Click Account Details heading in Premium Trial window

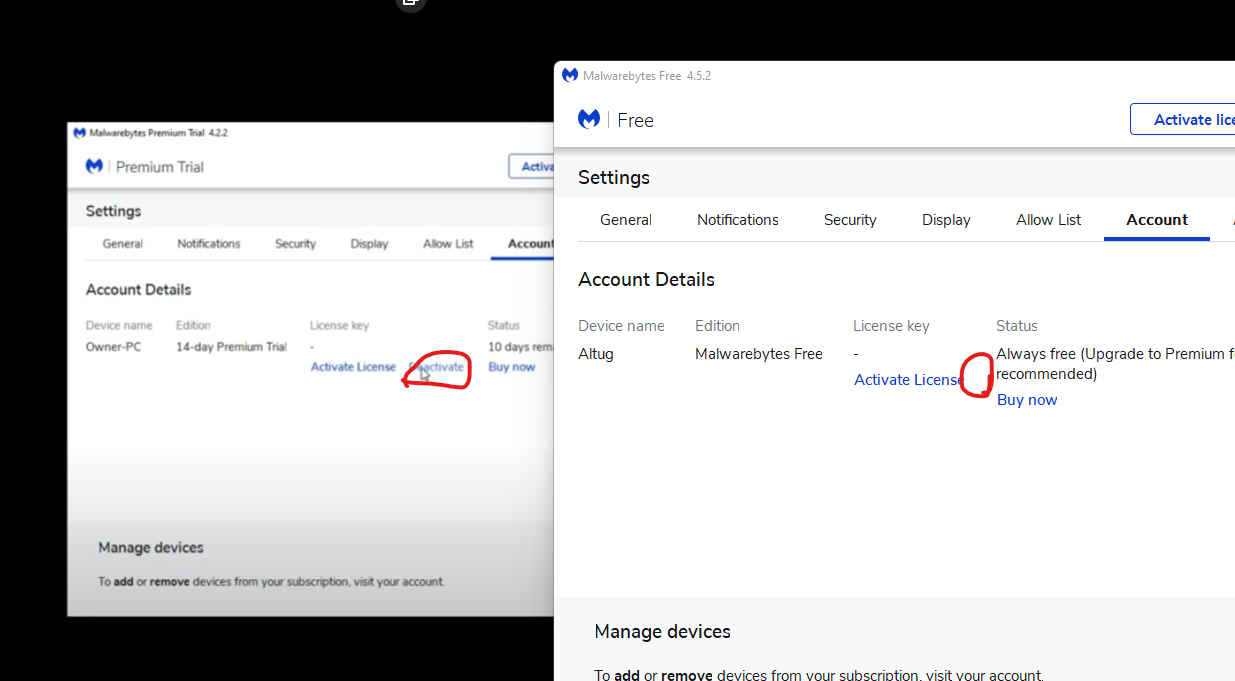click(138, 289)
